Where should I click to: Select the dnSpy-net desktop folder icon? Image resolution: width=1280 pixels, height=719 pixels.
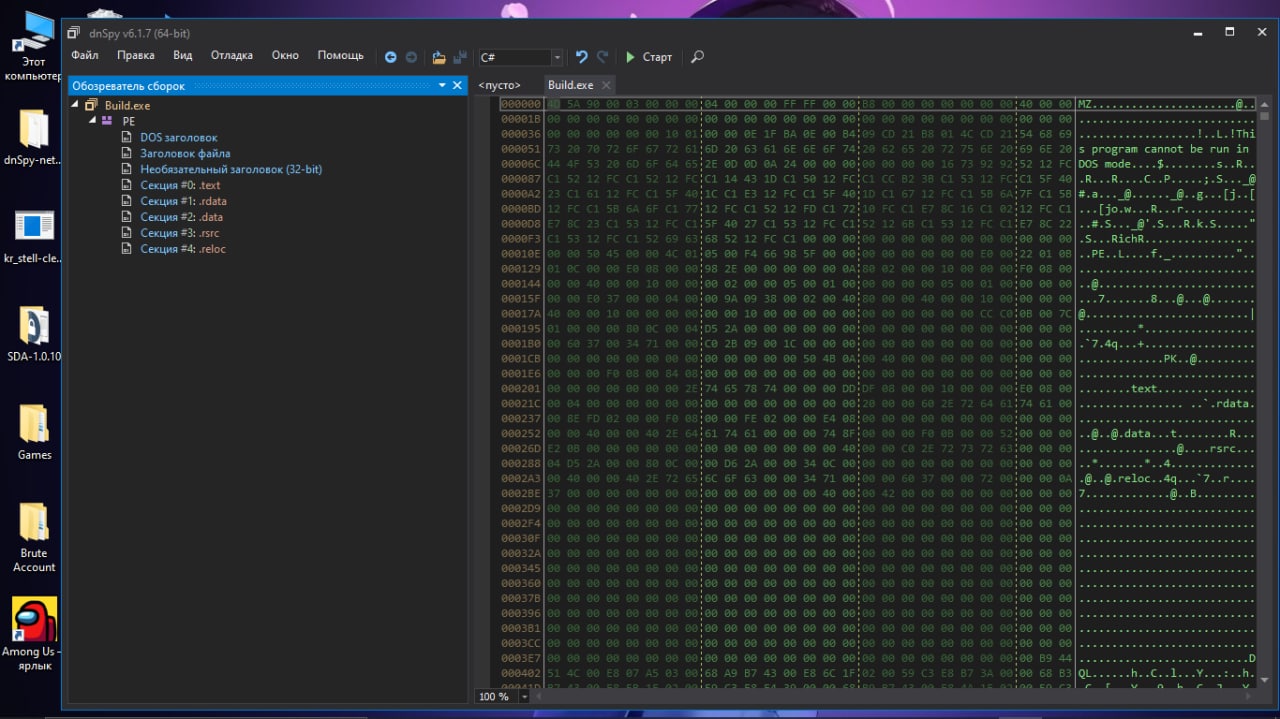(x=33, y=137)
